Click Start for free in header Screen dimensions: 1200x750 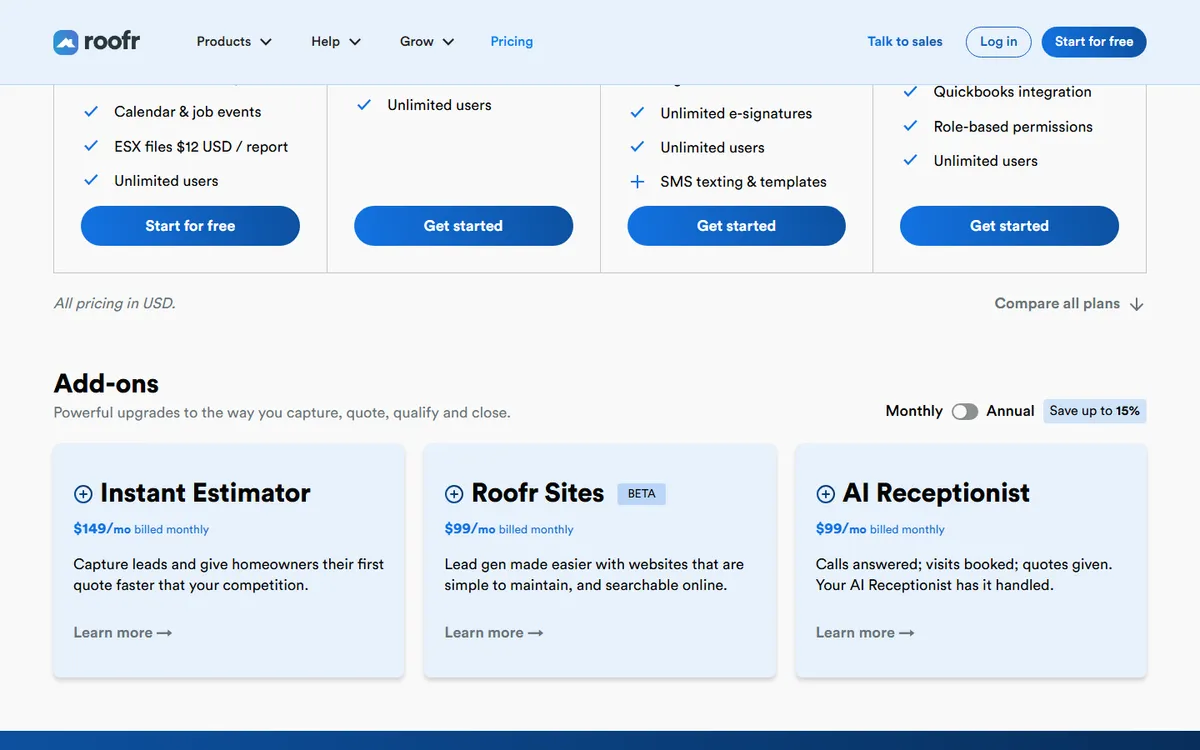pyautogui.click(x=1094, y=41)
